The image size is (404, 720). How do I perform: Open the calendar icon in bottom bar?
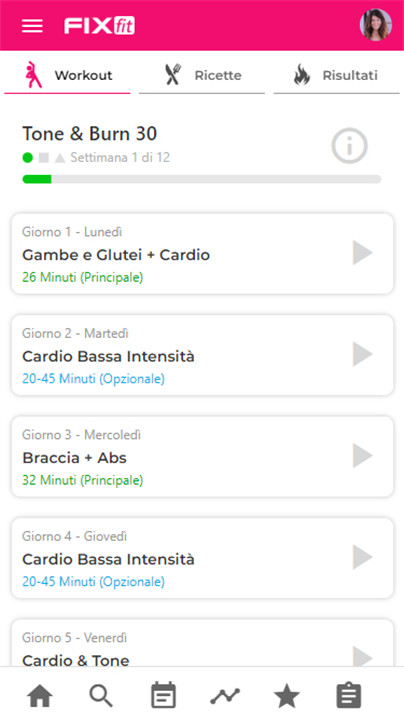coord(163,696)
